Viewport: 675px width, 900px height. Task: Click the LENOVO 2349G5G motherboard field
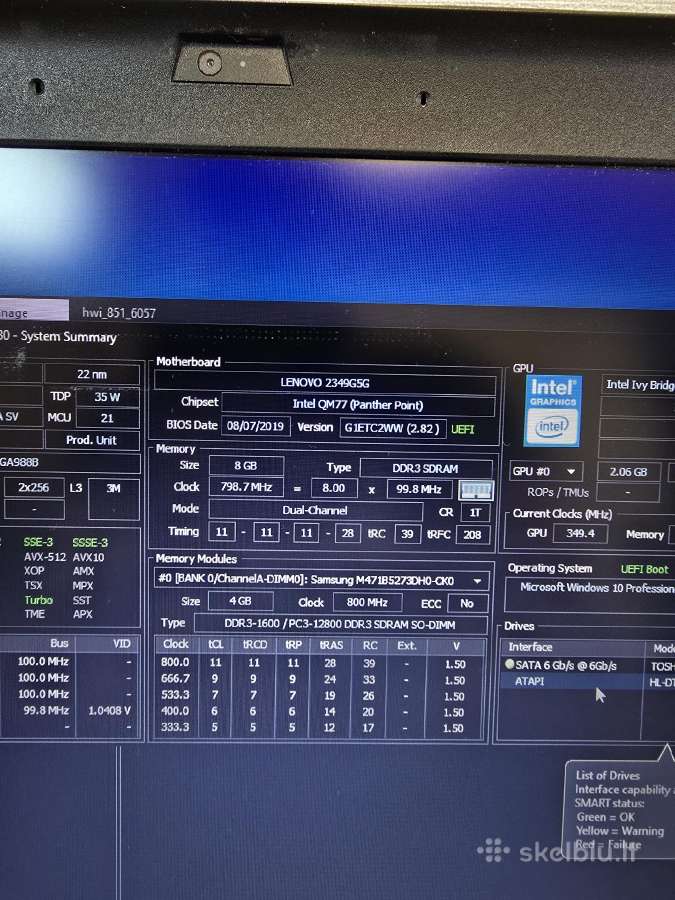click(x=325, y=383)
